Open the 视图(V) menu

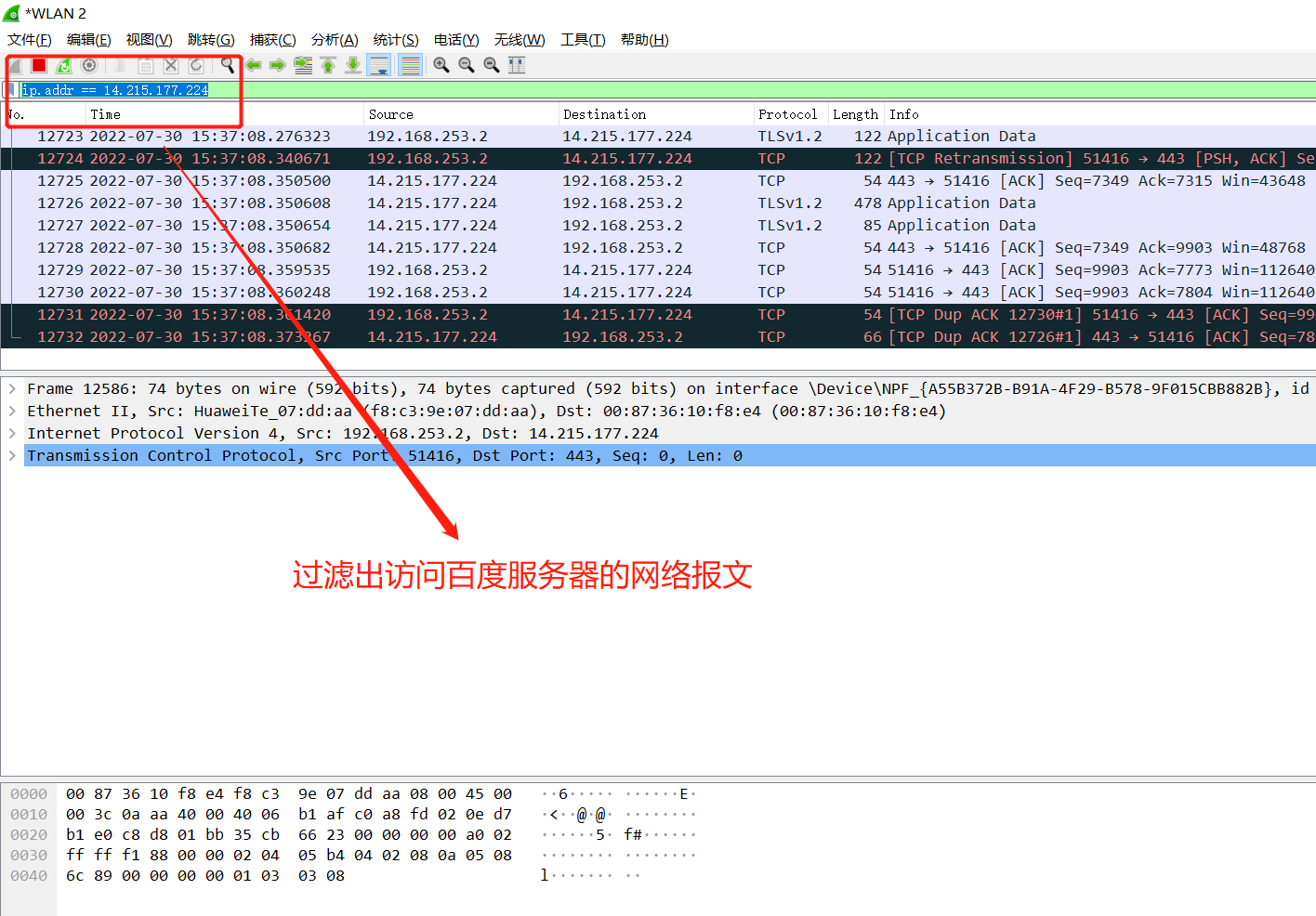tap(150, 40)
